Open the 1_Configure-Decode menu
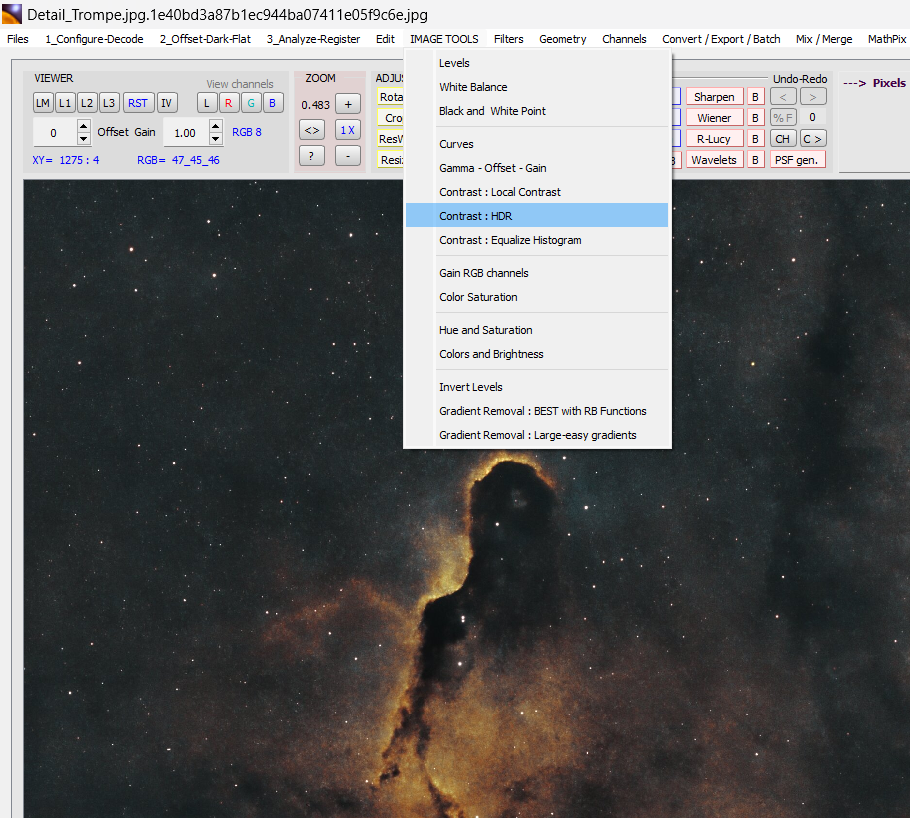This screenshot has height=818, width=910. coord(95,39)
